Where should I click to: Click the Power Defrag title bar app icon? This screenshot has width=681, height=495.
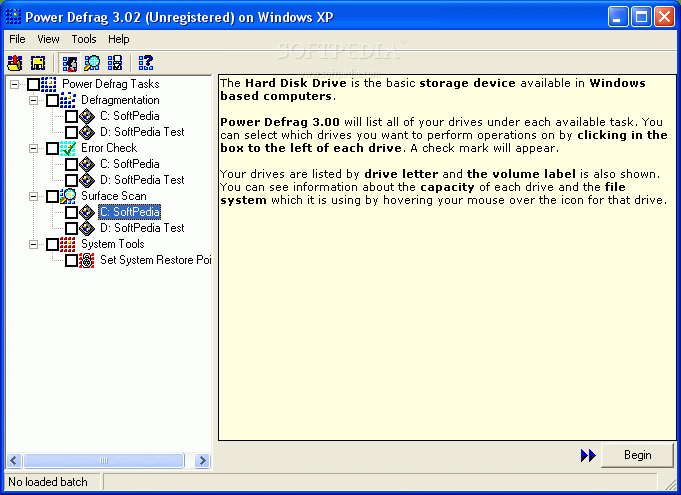pyautogui.click(x=13, y=17)
